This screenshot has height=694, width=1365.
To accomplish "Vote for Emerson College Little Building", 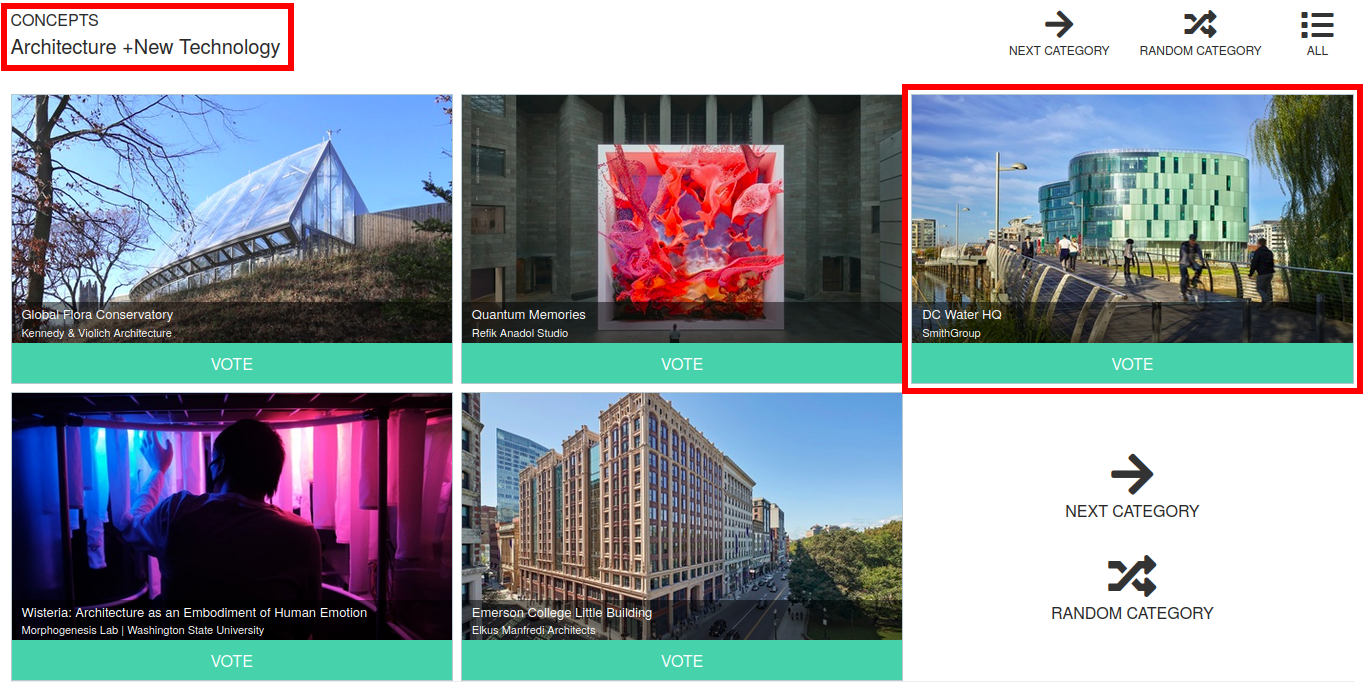I will 682,661.
